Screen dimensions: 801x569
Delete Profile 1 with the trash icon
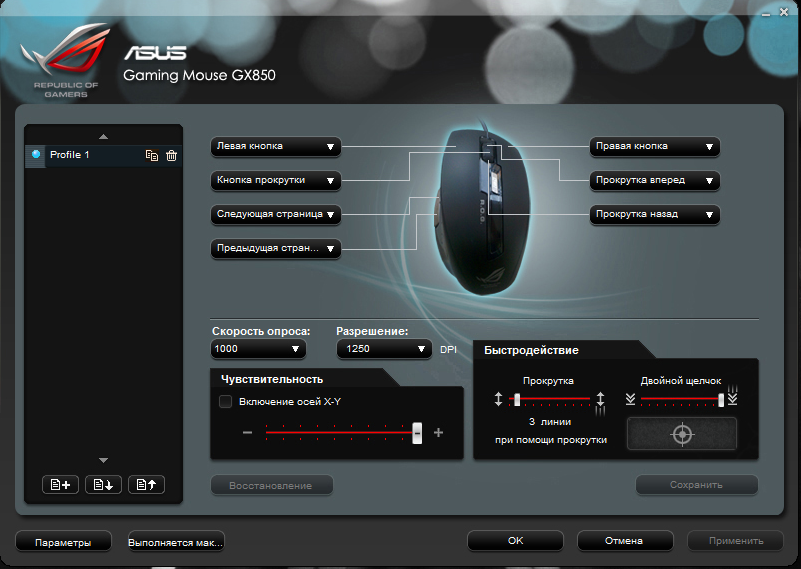172,155
